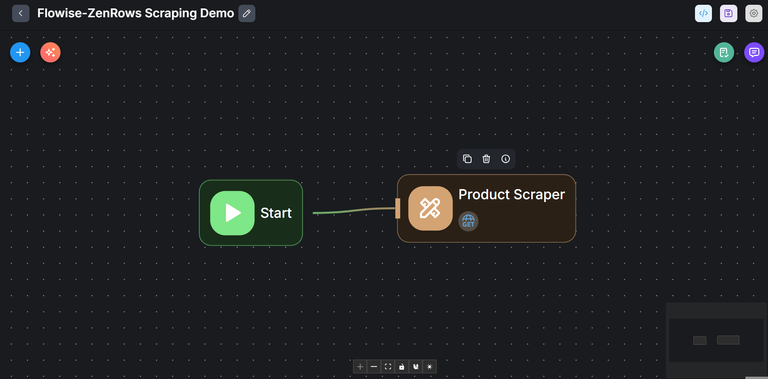Open the purple chat button
This screenshot has height=379, width=768.
click(x=754, y=52)
